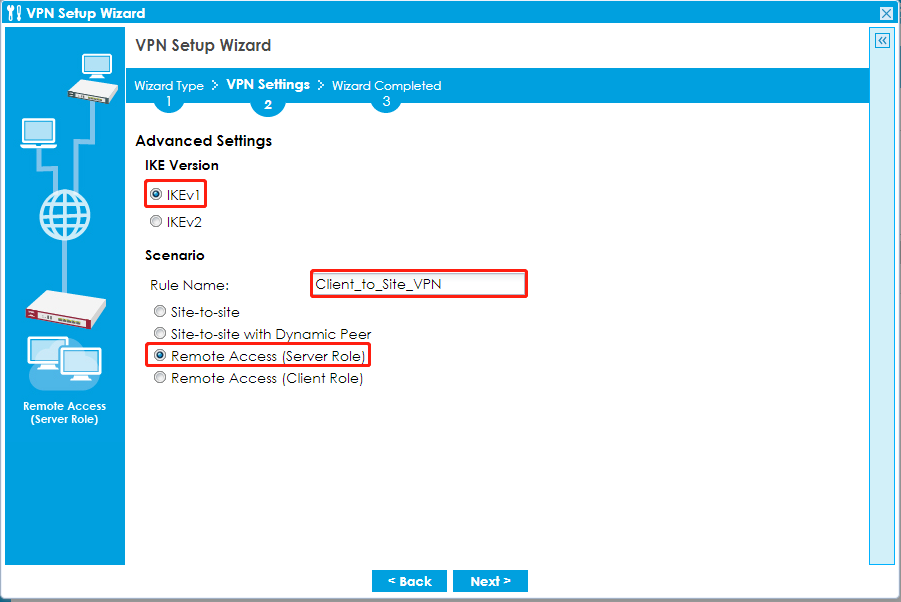Click the globe icon in the network diagram
This screenshot has height=602, width=901.
(x=65, y=212)
